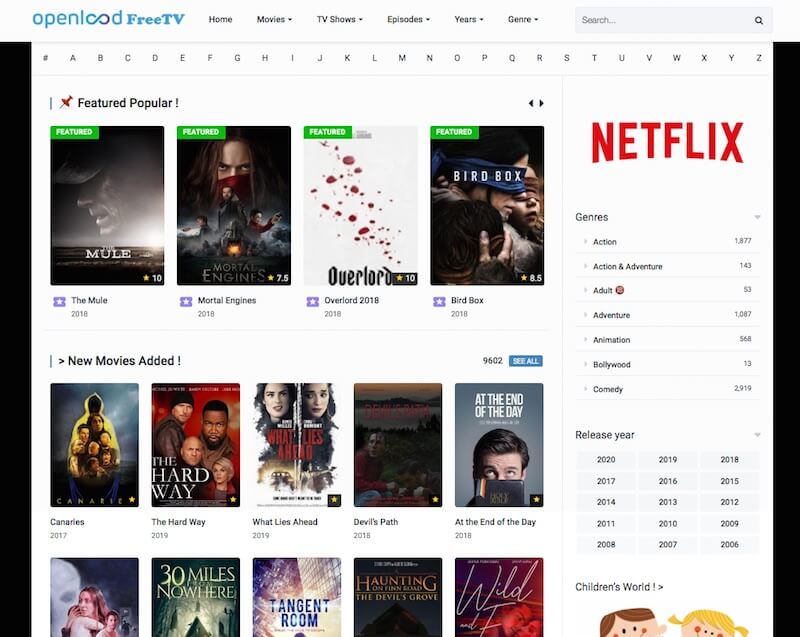Viewport: 800px width, 637px height.
Task: Open the Haunting on Finn Road poster
Action: pyautogui.click(x=398, y=597)
